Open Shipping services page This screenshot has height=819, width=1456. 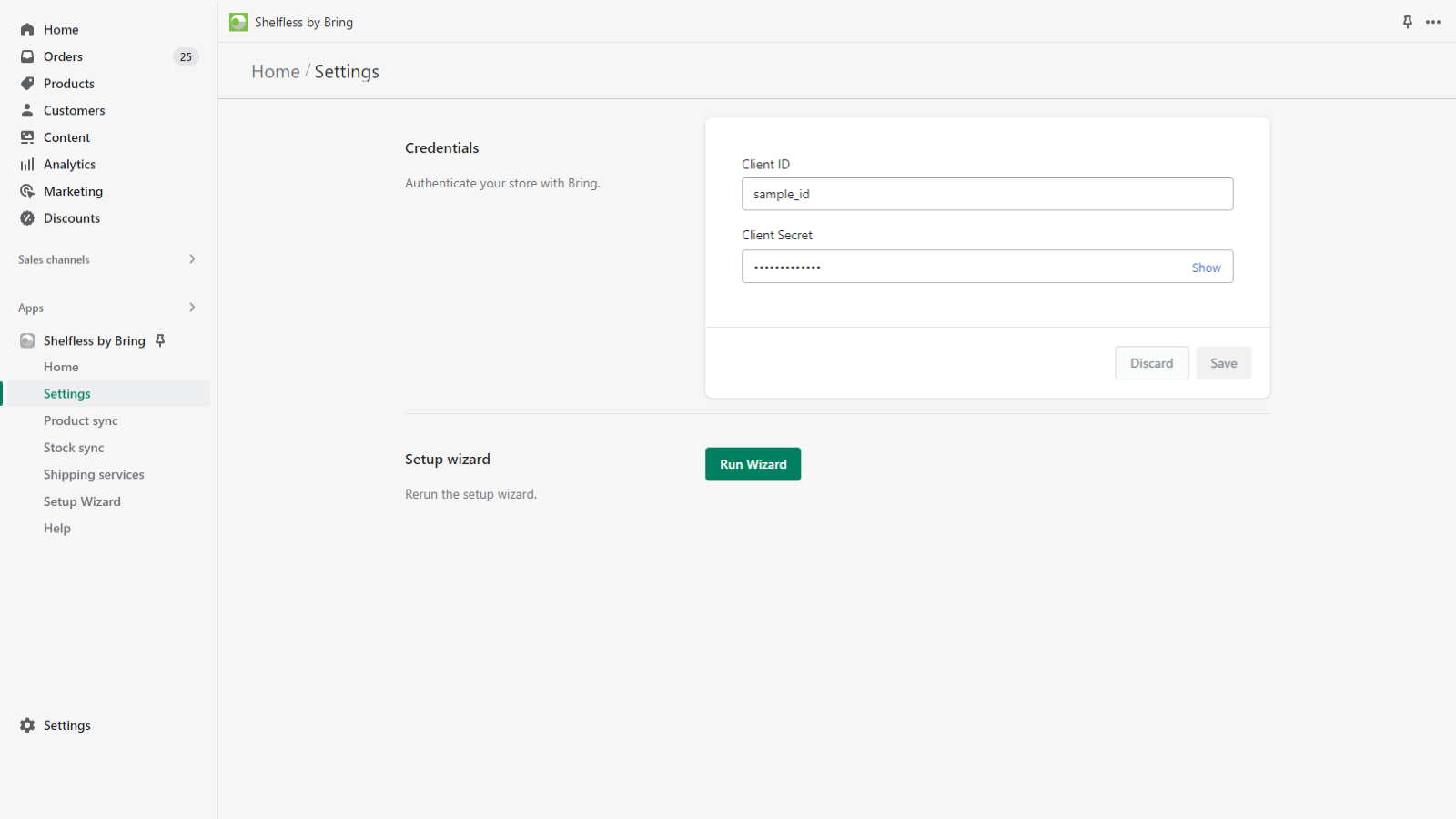94,474
